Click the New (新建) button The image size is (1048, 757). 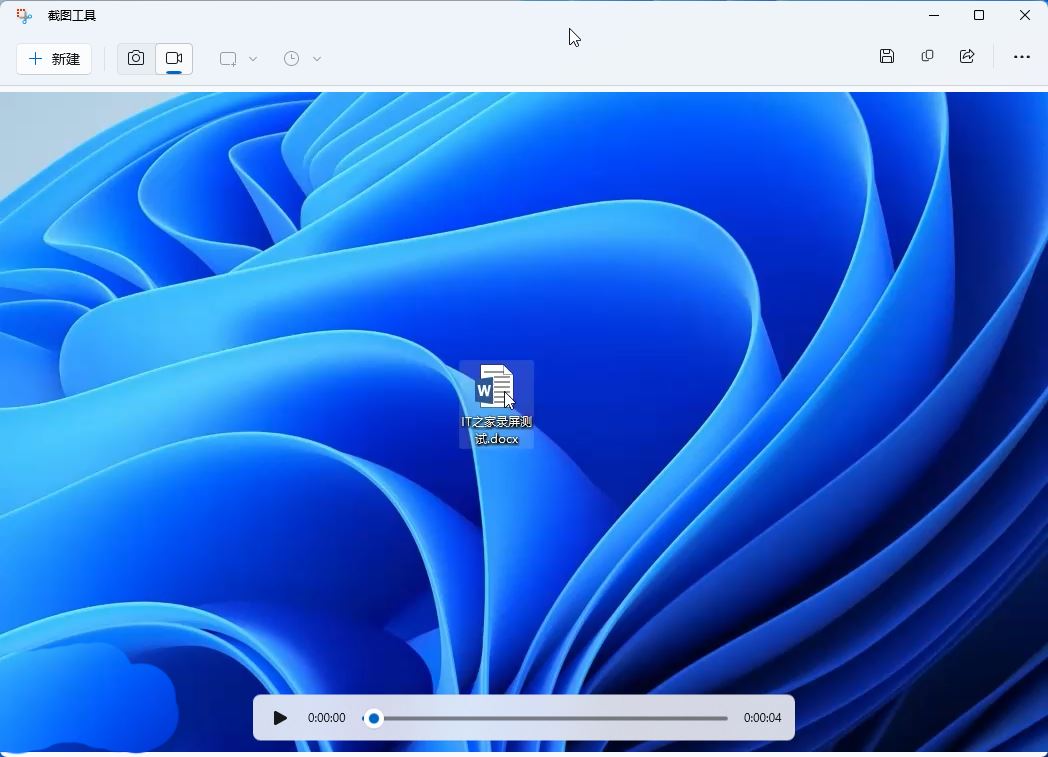[54, 59]
